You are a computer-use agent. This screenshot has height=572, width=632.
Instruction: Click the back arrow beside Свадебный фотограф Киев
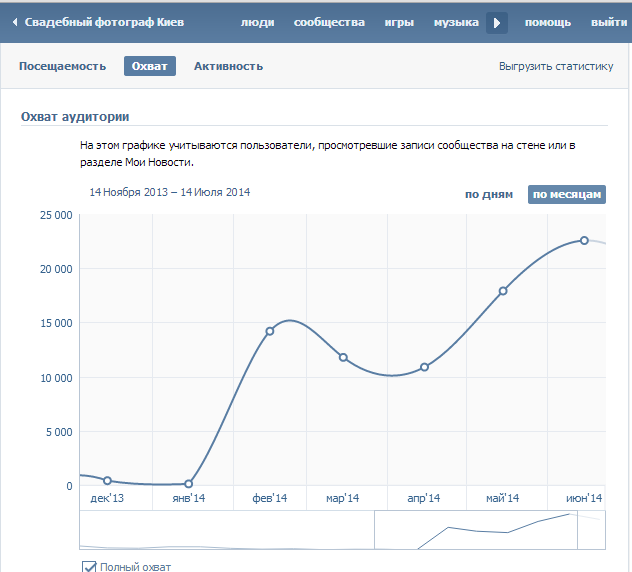(14, 22)
